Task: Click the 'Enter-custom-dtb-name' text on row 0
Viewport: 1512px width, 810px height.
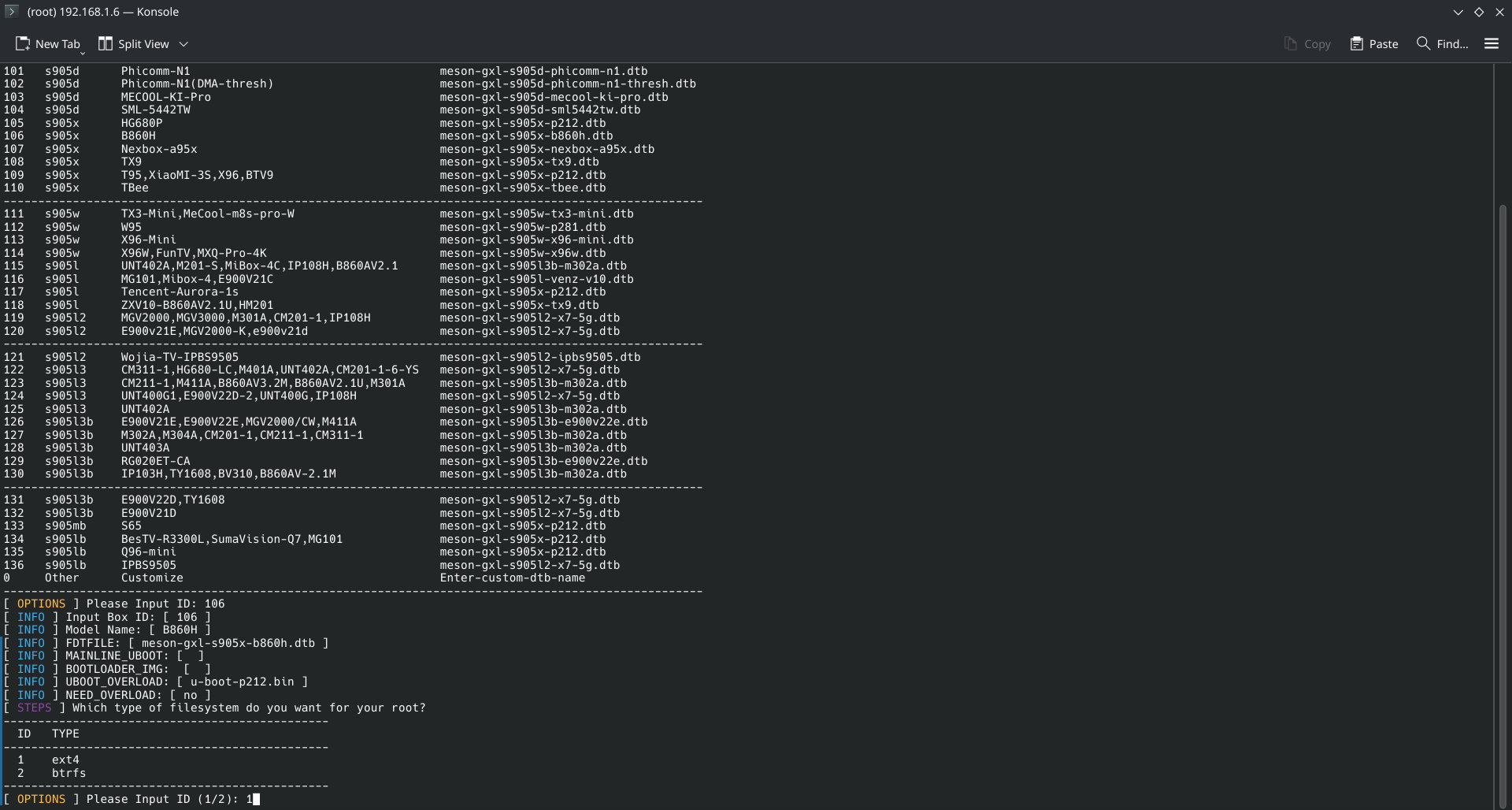Action: point(512,578)
